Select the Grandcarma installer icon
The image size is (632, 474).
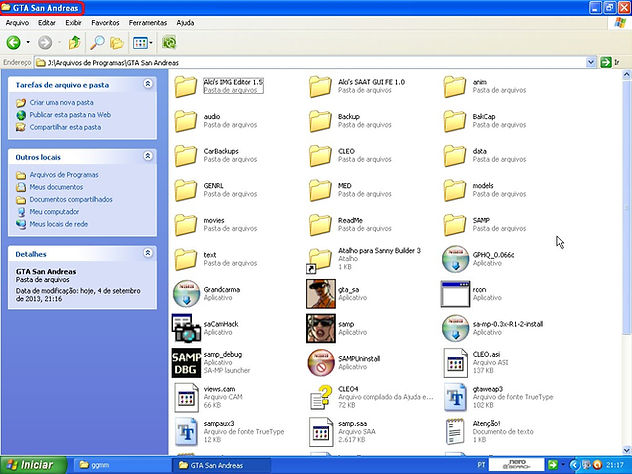coord(186,293)
